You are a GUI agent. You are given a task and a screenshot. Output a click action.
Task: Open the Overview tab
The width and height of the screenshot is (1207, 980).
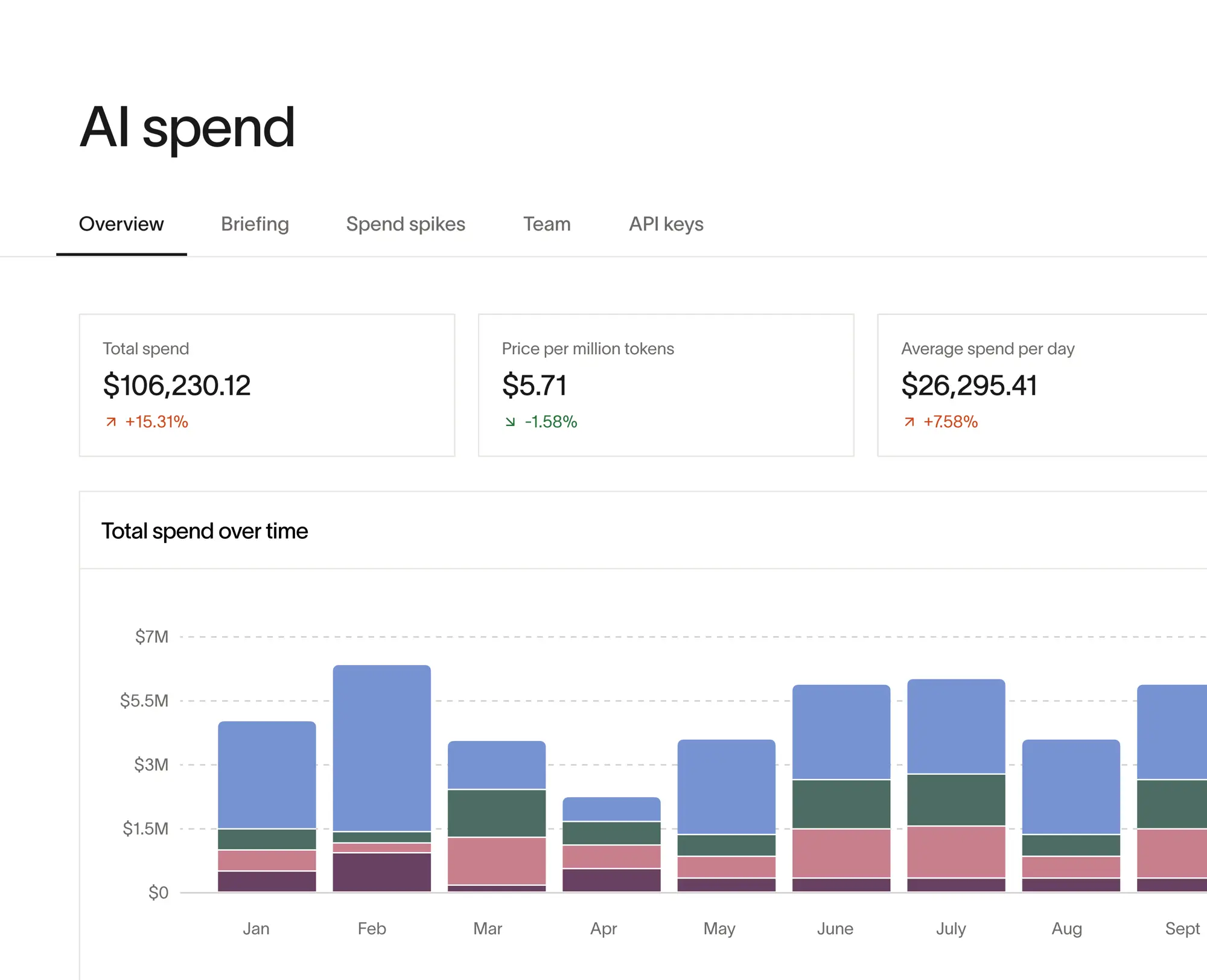tap(121, 224)
